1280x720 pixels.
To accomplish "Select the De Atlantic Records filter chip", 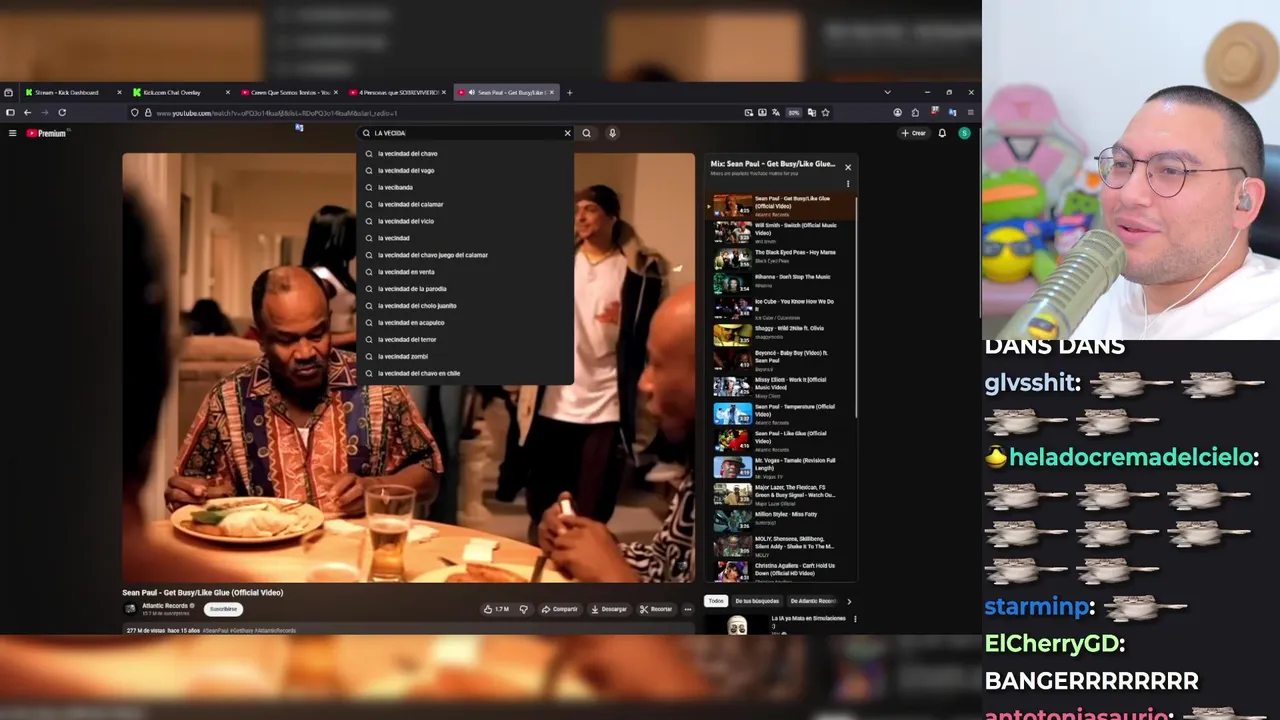I will coord(813,601).
